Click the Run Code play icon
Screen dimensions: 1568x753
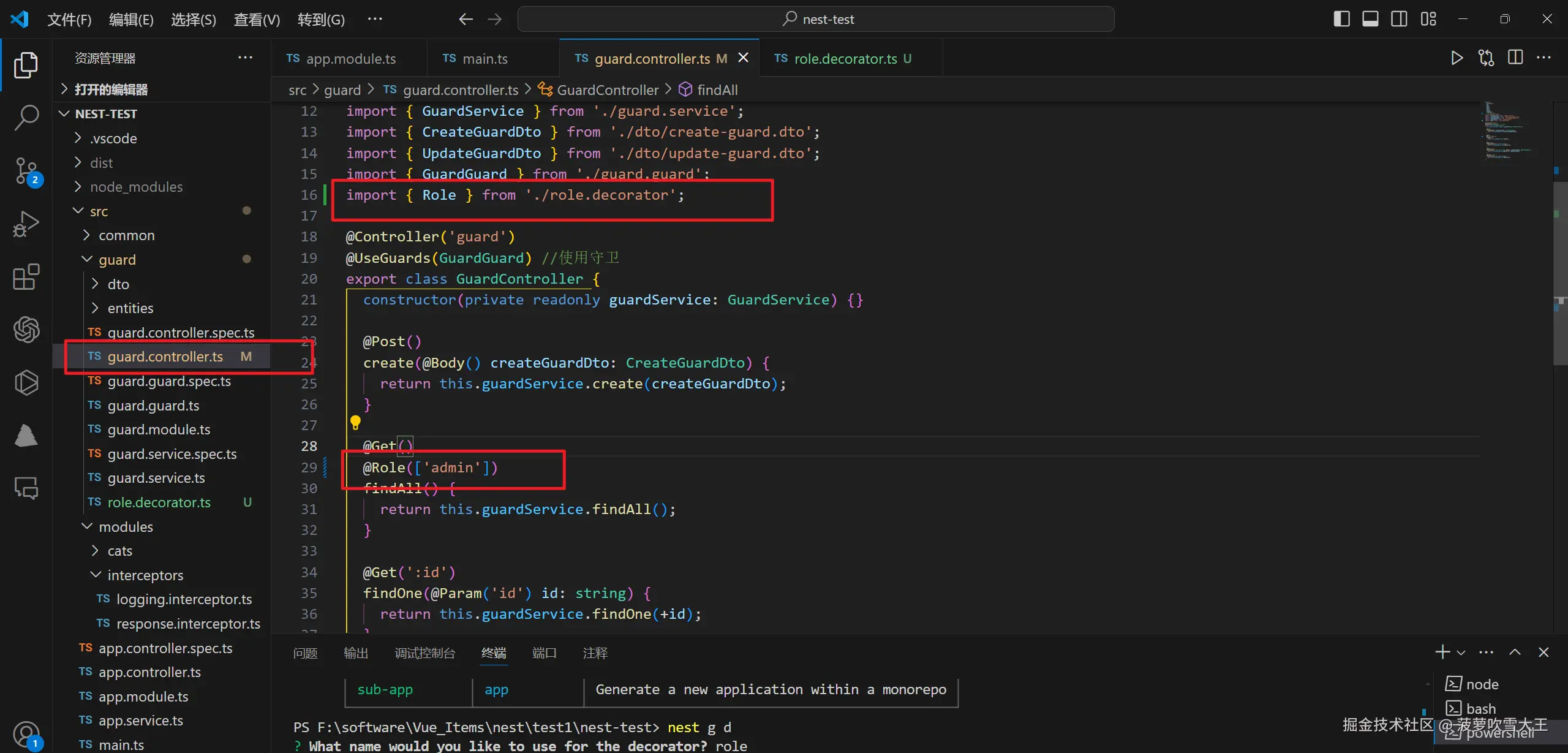click(1457, 58)
